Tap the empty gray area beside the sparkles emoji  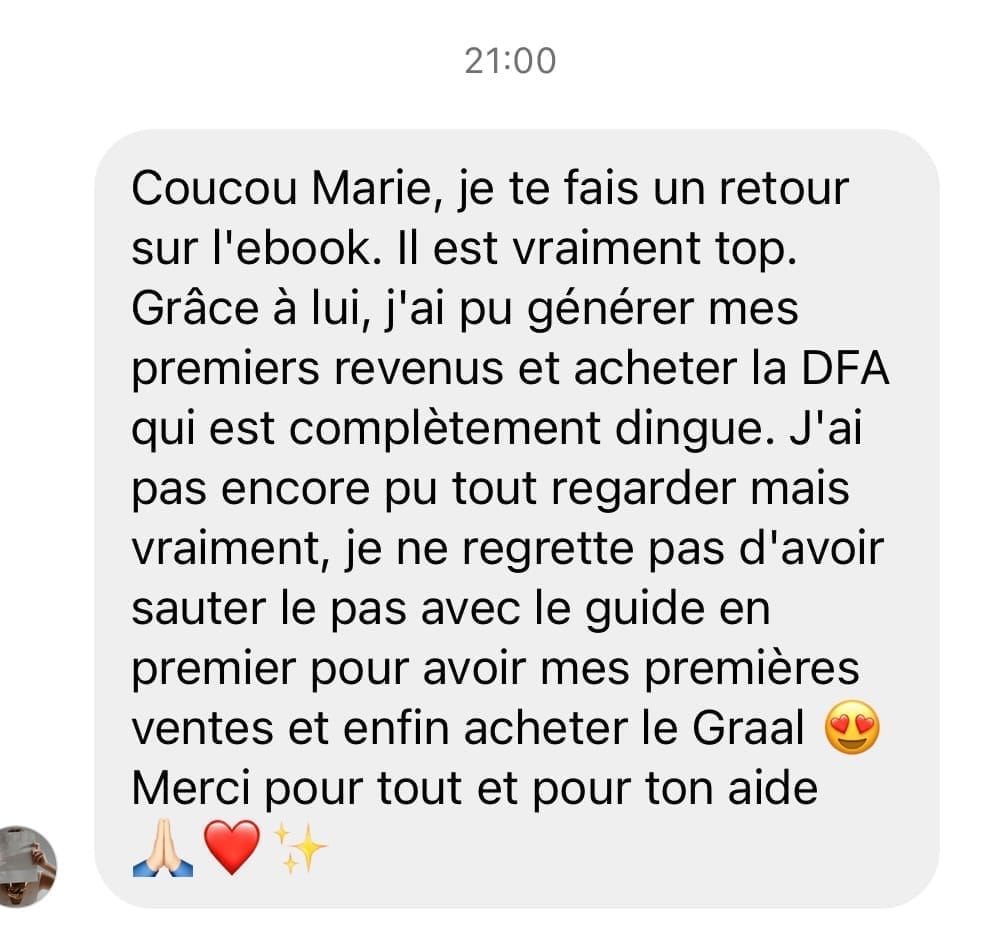[626, 848]
